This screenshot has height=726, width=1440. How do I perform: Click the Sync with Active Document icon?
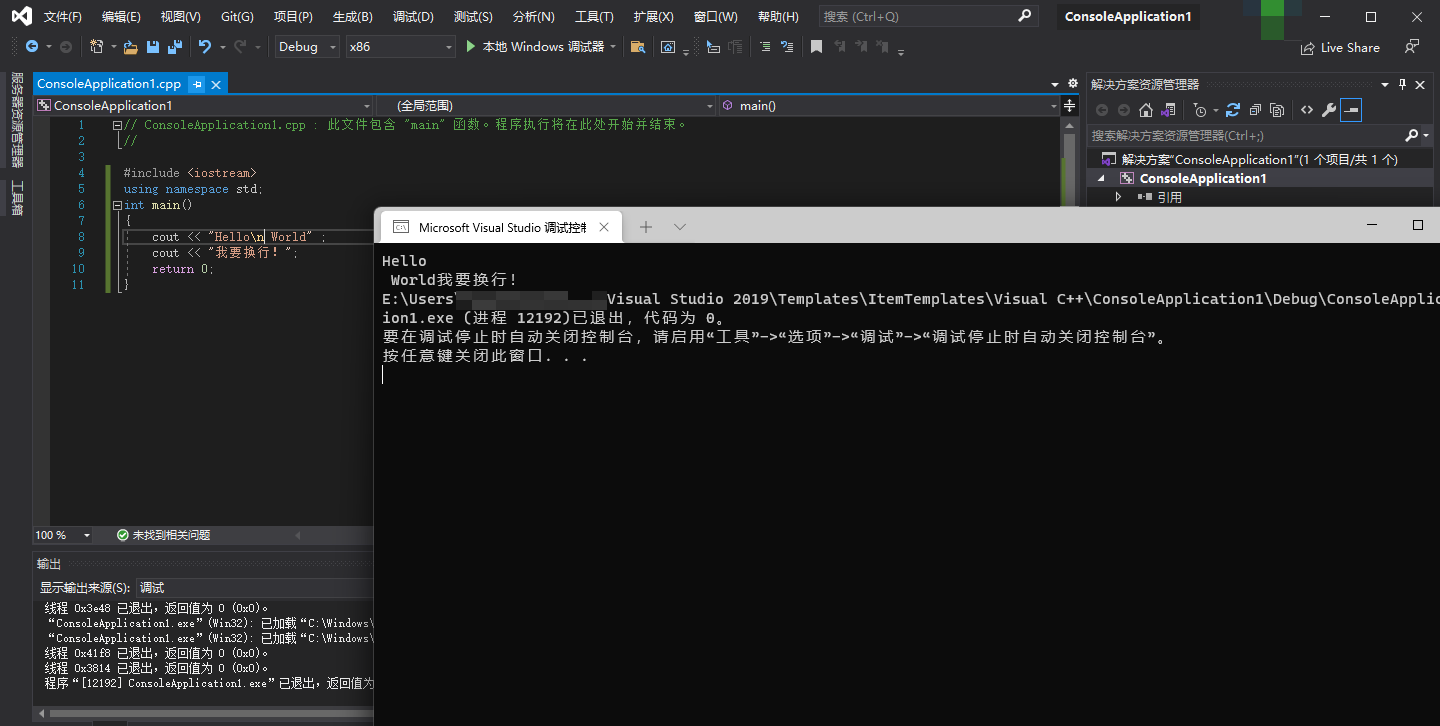[1232, 110]
